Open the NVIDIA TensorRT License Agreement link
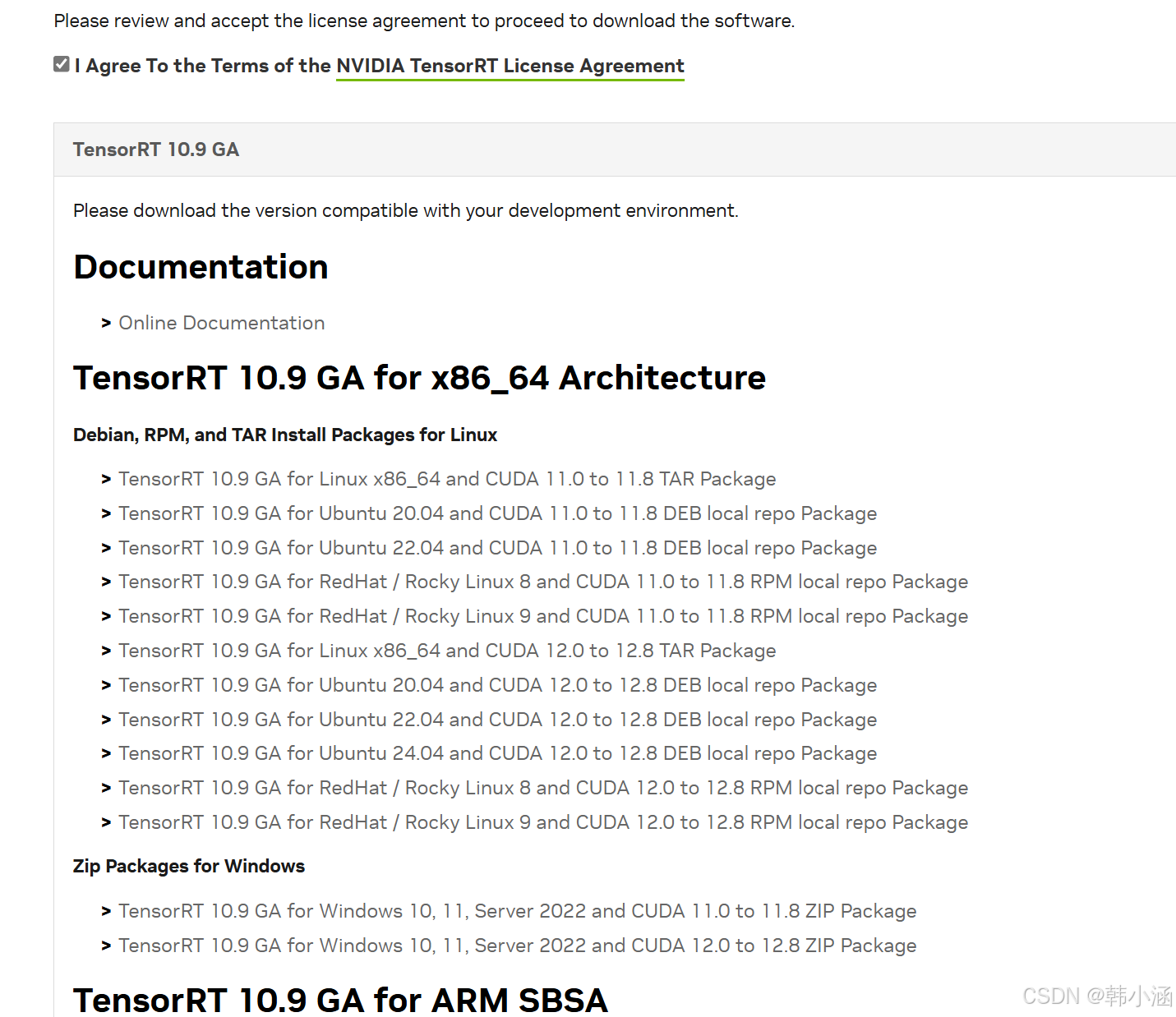 pos(510,66)
